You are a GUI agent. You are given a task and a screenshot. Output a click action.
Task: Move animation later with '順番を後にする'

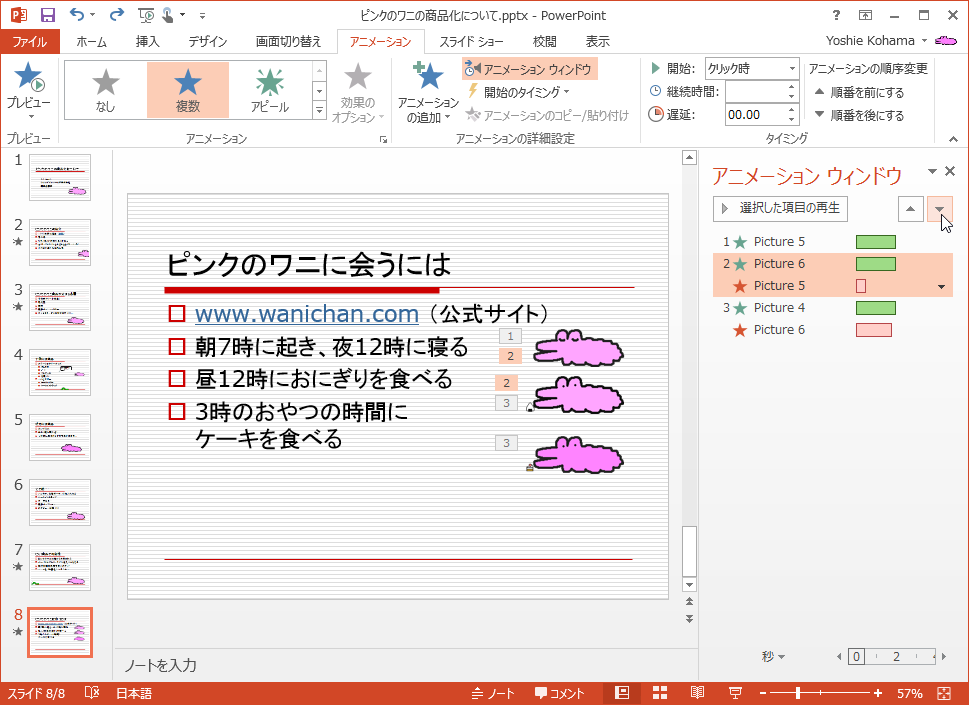(860, 116)
